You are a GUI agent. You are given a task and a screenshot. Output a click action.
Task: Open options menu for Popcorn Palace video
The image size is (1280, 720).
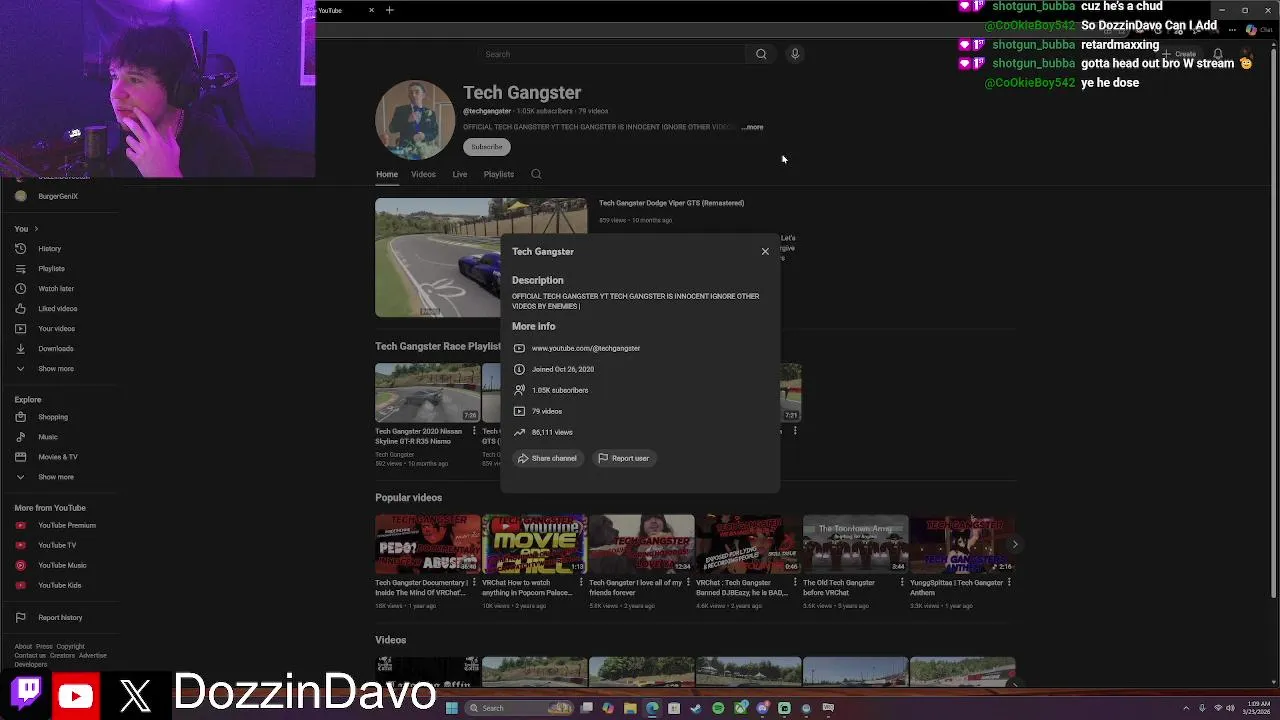click(581, 582)
